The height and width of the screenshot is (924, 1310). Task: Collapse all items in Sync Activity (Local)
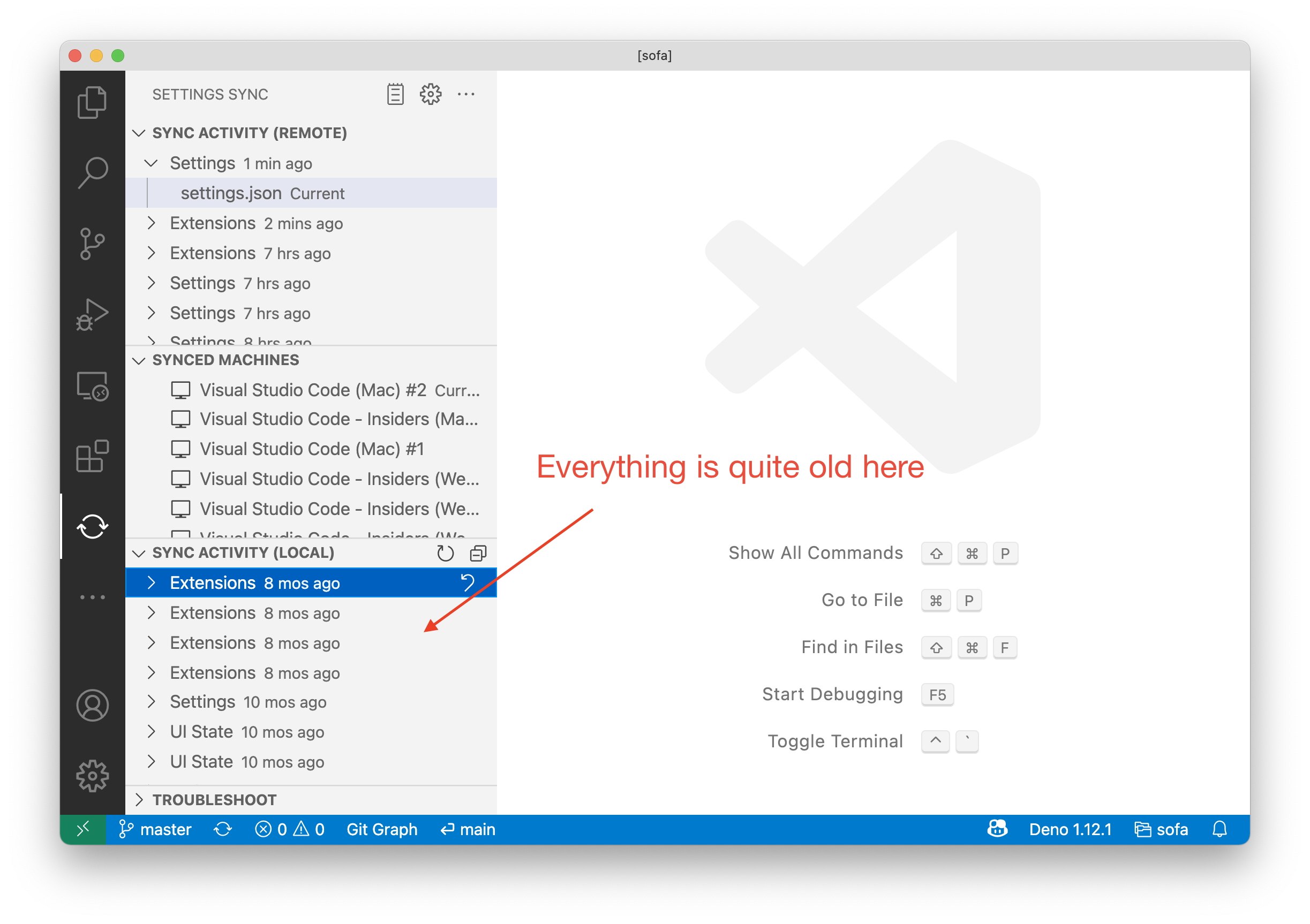click(x=478, y=552)
